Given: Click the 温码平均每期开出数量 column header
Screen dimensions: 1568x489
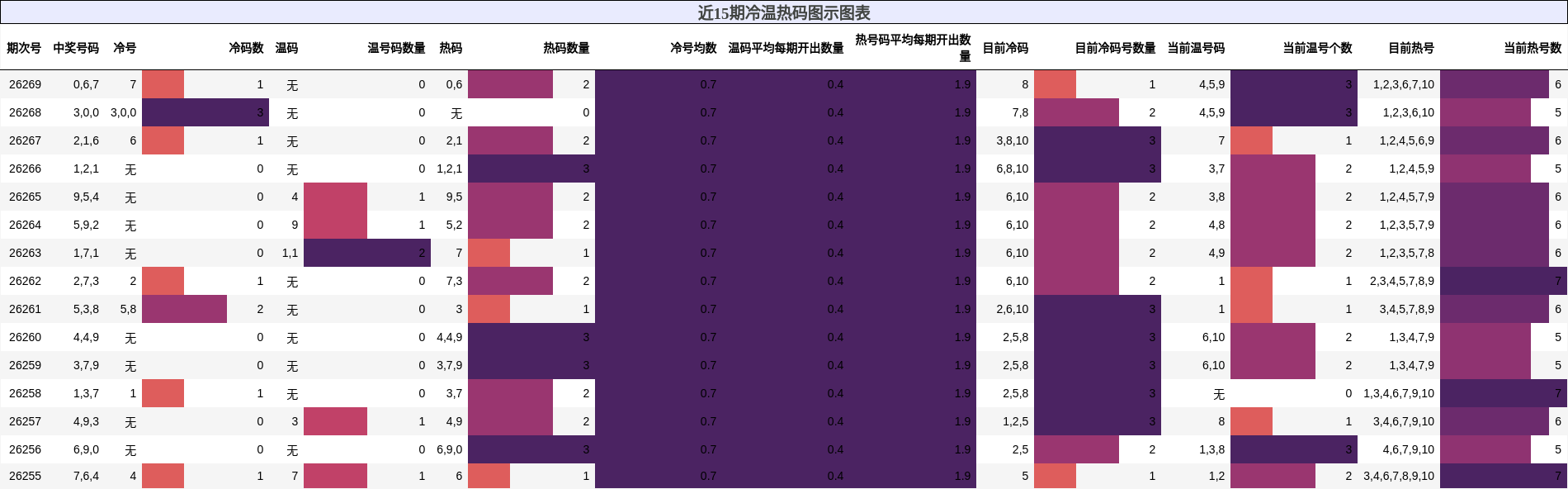Looking at the screenshot, I should [786, 48].
